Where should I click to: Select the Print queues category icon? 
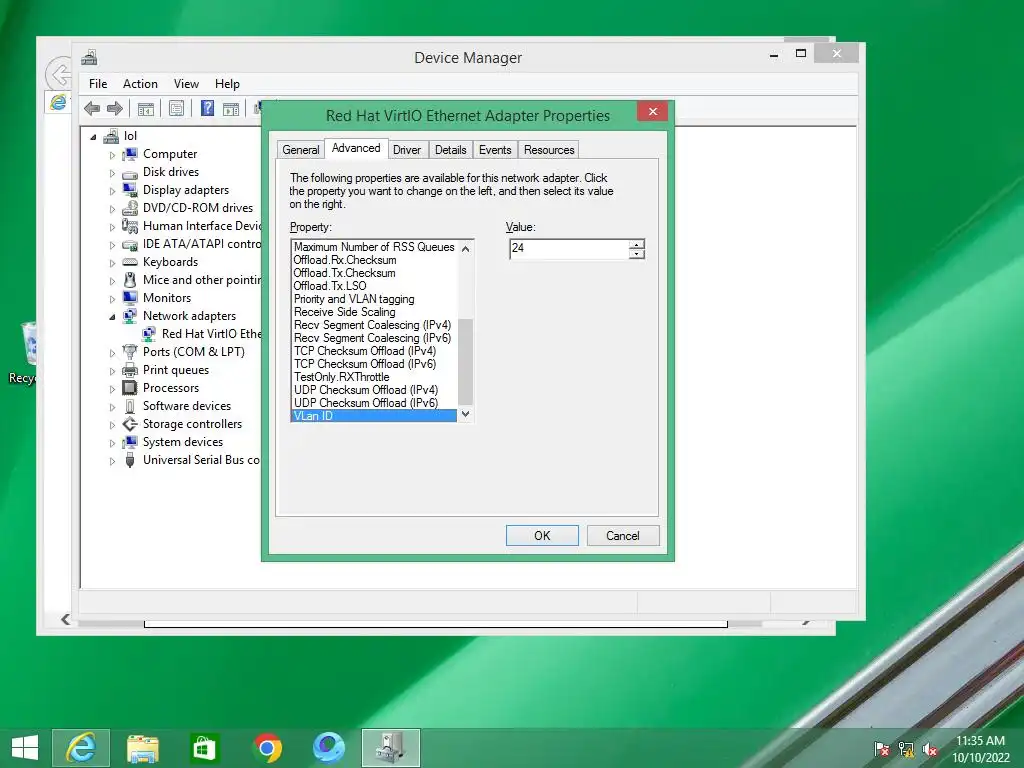131,370
